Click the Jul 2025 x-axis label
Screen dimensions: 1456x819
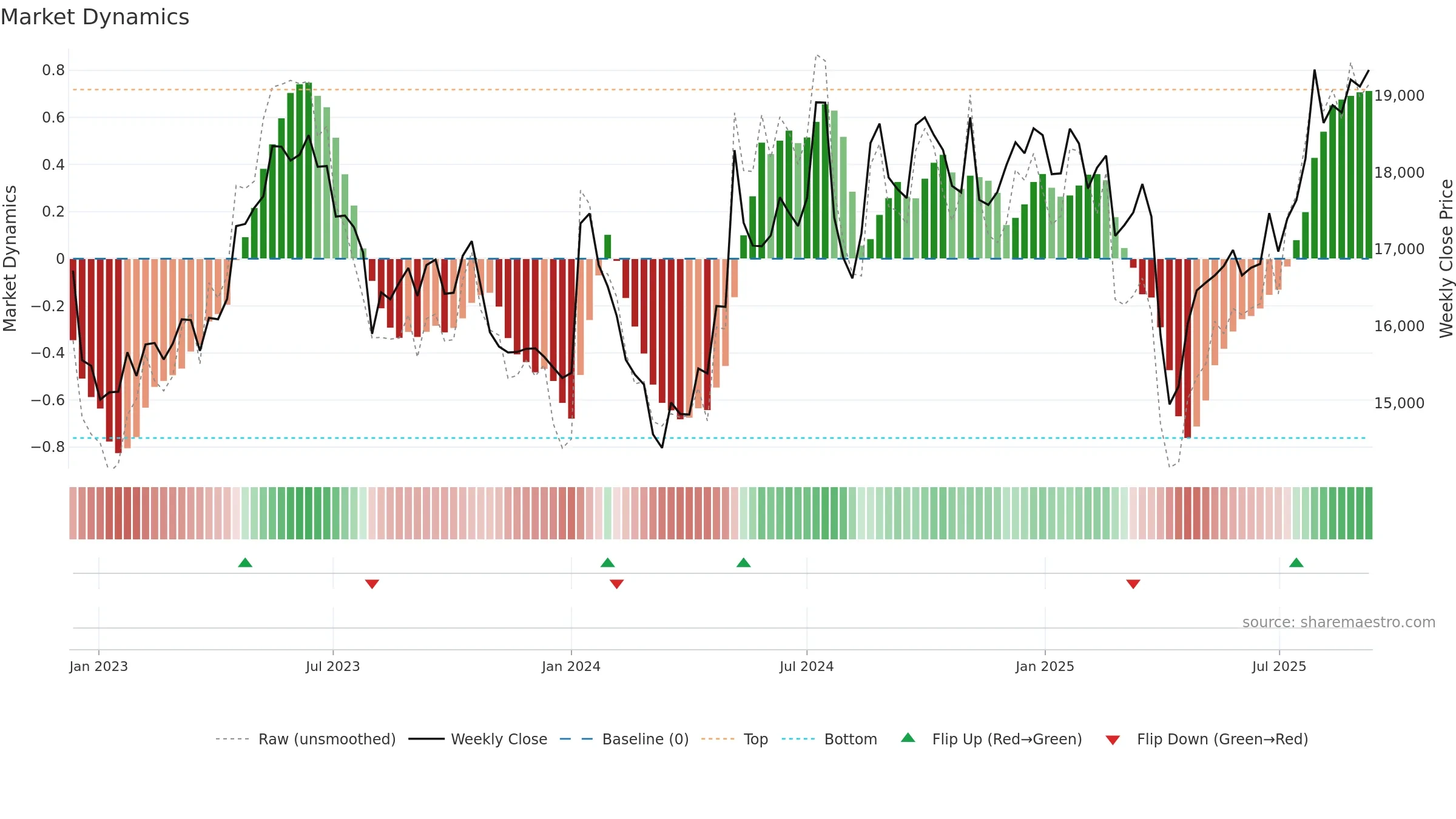click(x=1279, y=666)
